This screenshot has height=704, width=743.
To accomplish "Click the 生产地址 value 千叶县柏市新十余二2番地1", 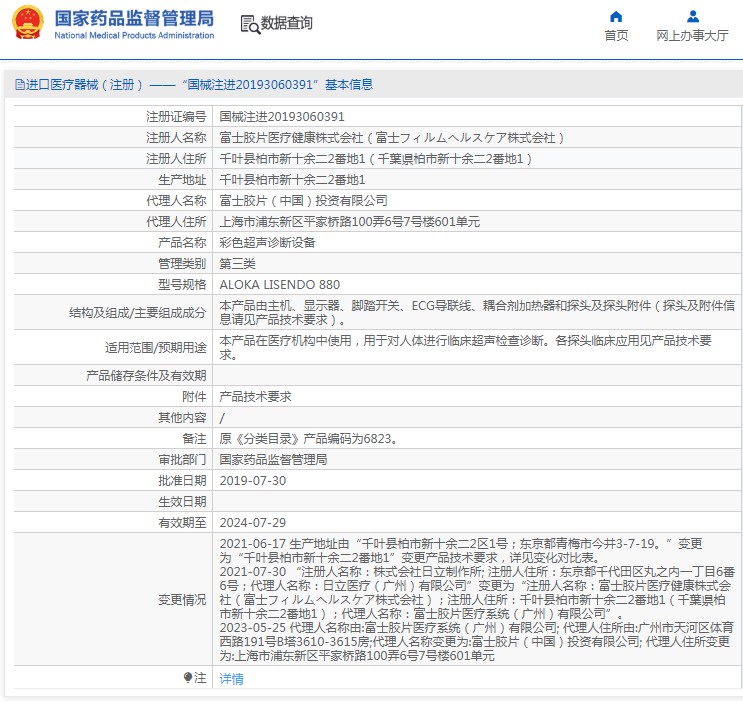I will tap(292, 180).
